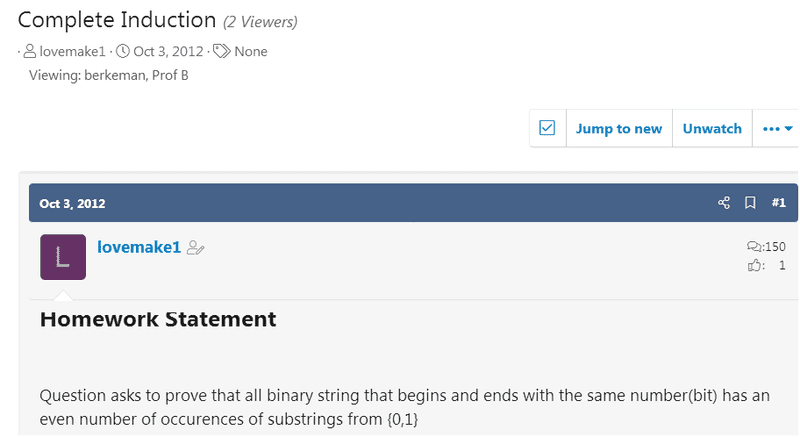Viewport: 800px width, 437px height.
Task: Bookmark post using the bookmark icon
Action: pyautogui.click(x=750, y=203)
